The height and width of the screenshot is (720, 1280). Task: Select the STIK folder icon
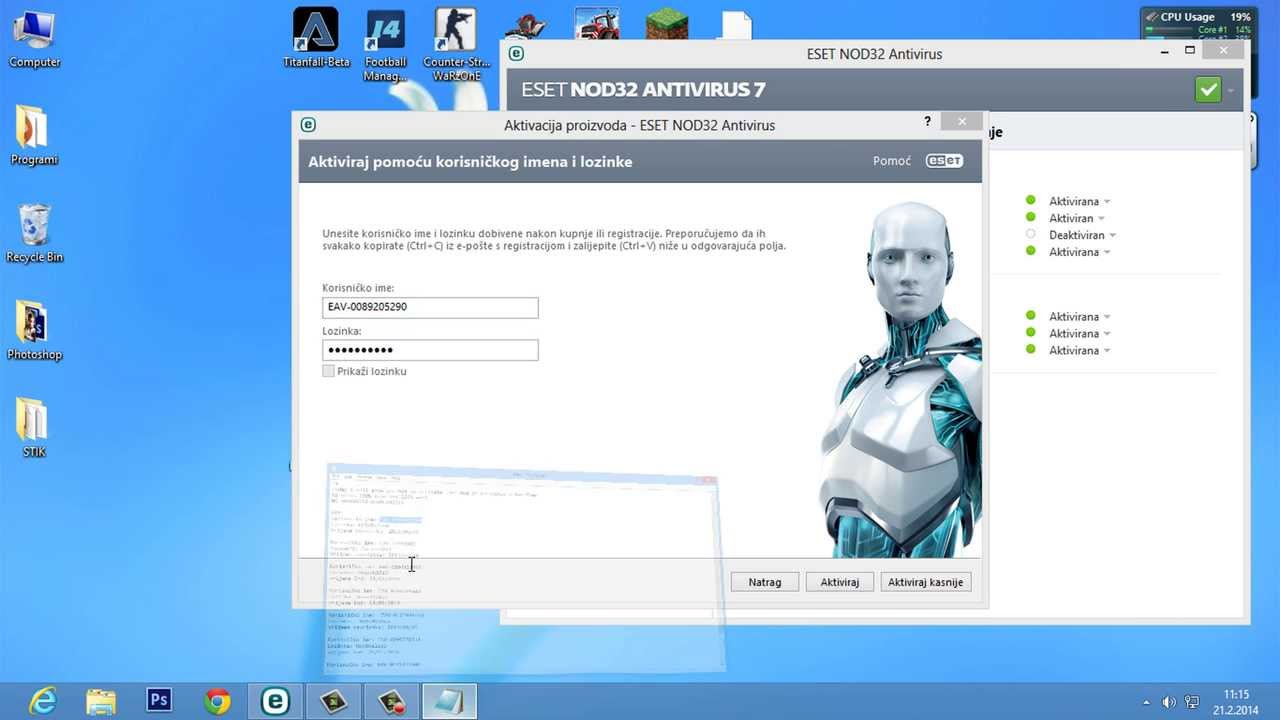point(34,428)
